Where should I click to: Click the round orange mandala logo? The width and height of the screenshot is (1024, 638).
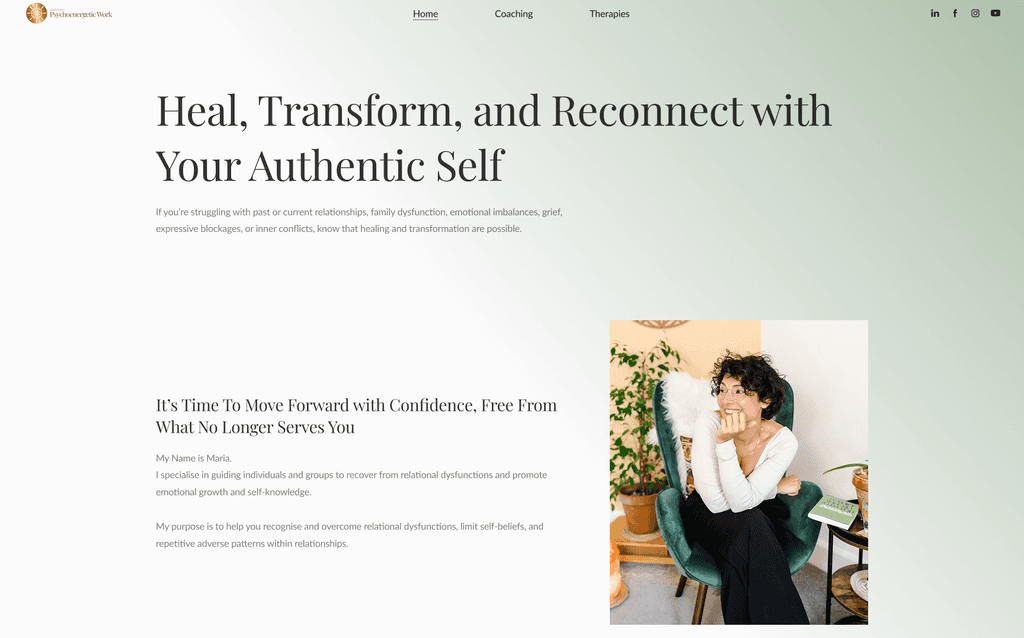(x=37, y=13)
